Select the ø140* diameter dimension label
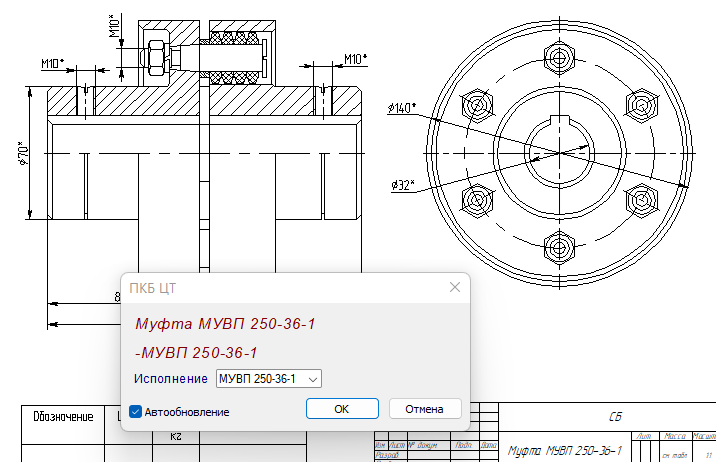Screen dimensions: 716x462 404,107
